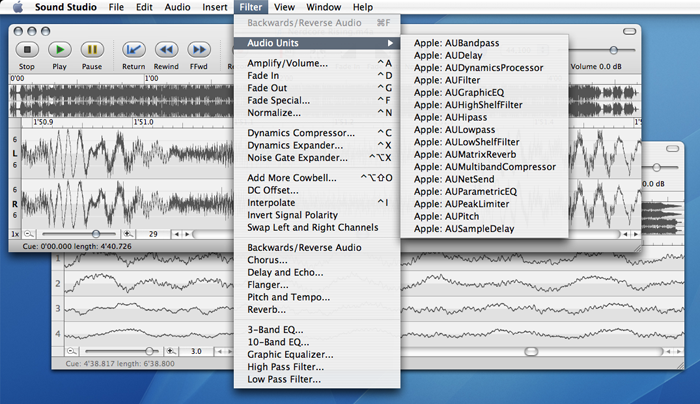The height and width of the screenshot is (404, 700).
Task: Choose Fade Special... option
Action: click(x=317, y=100)
